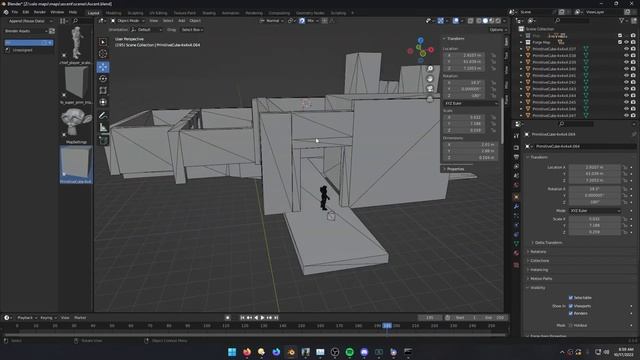
Task: Open the Object properties tab (orange square)
Action: pyautogui.click(x=516, y=197)
